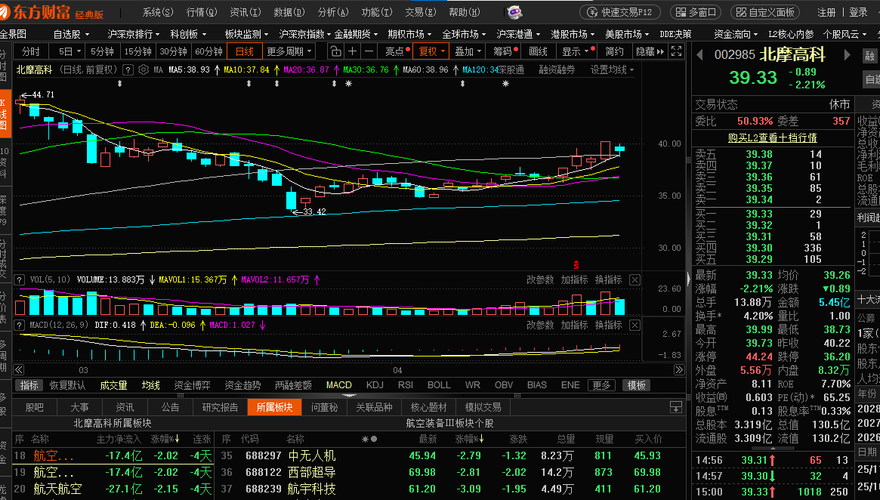Select the MACD indicator
Viewport: 880px width, 500px height.
[x=338, y=385]
